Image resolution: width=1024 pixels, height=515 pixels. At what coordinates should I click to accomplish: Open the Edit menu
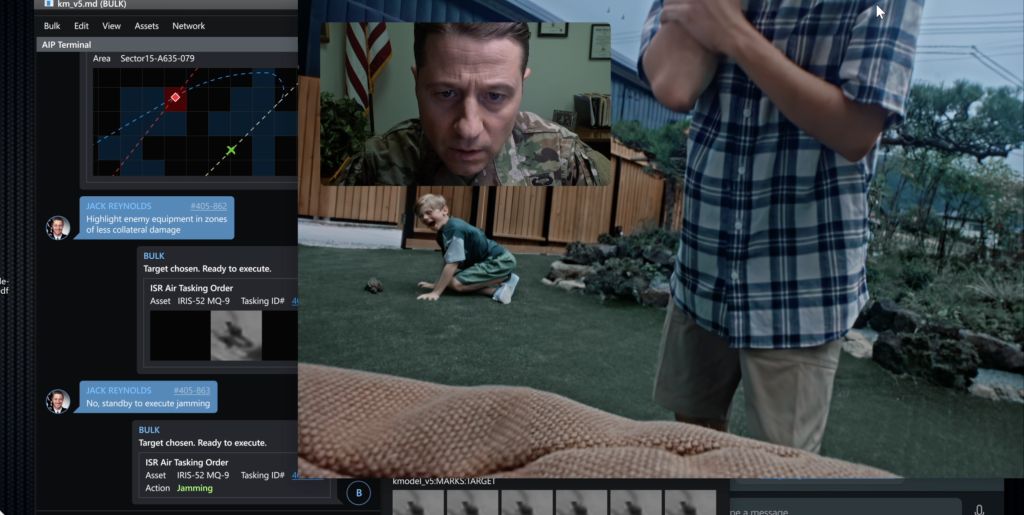point(81,26)
